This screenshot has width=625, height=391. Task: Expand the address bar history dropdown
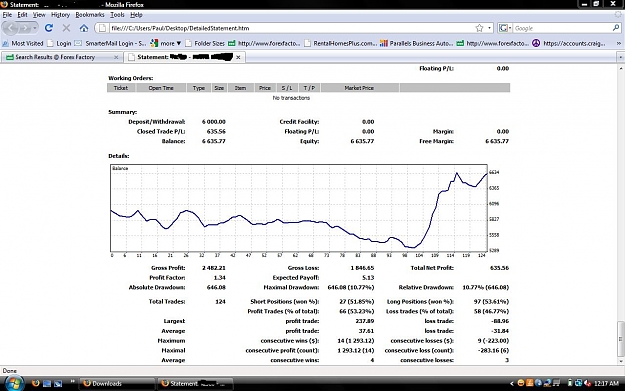click(x=489, y=28)
